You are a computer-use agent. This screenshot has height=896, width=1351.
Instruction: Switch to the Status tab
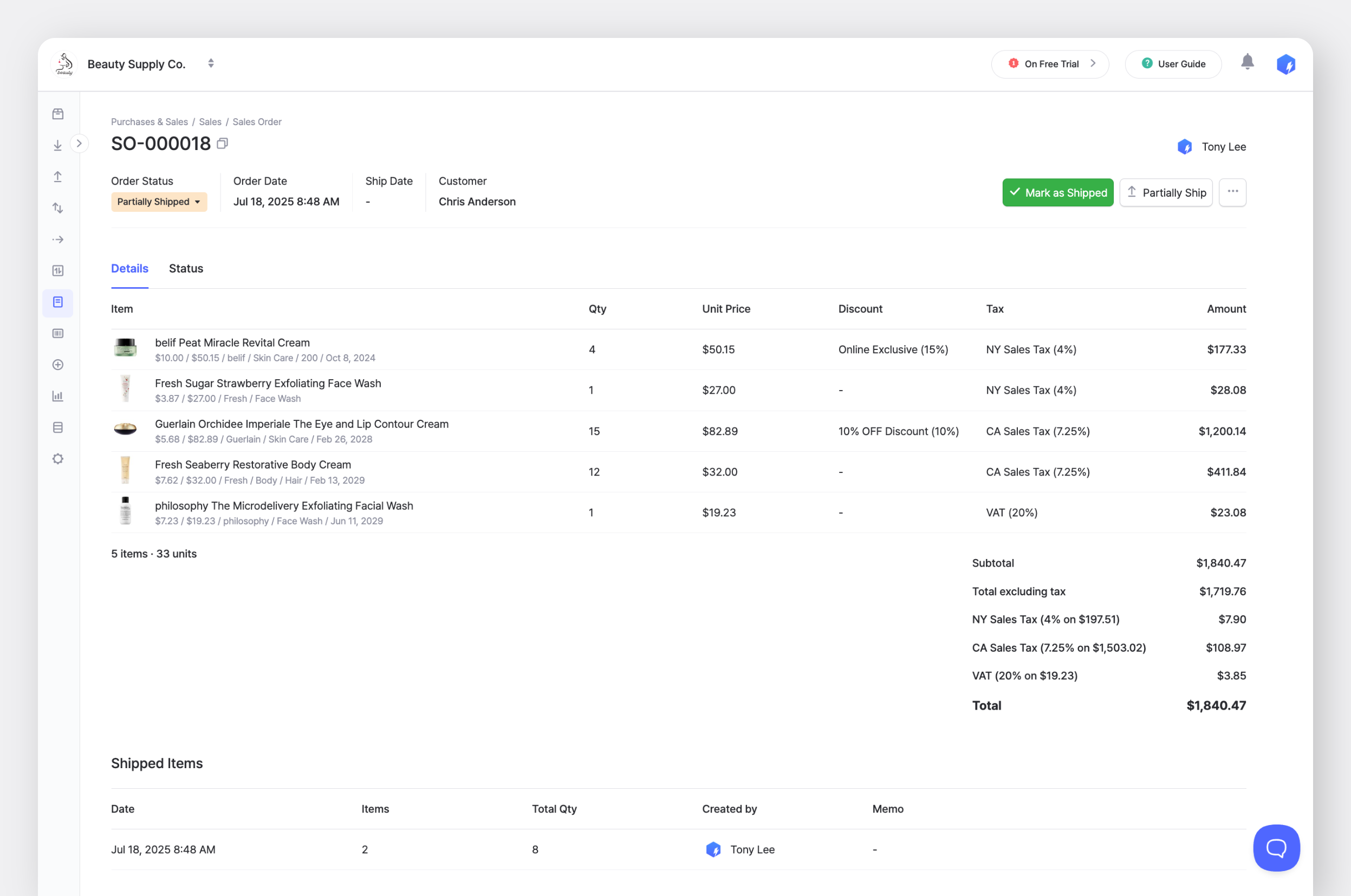click(186, 269)
